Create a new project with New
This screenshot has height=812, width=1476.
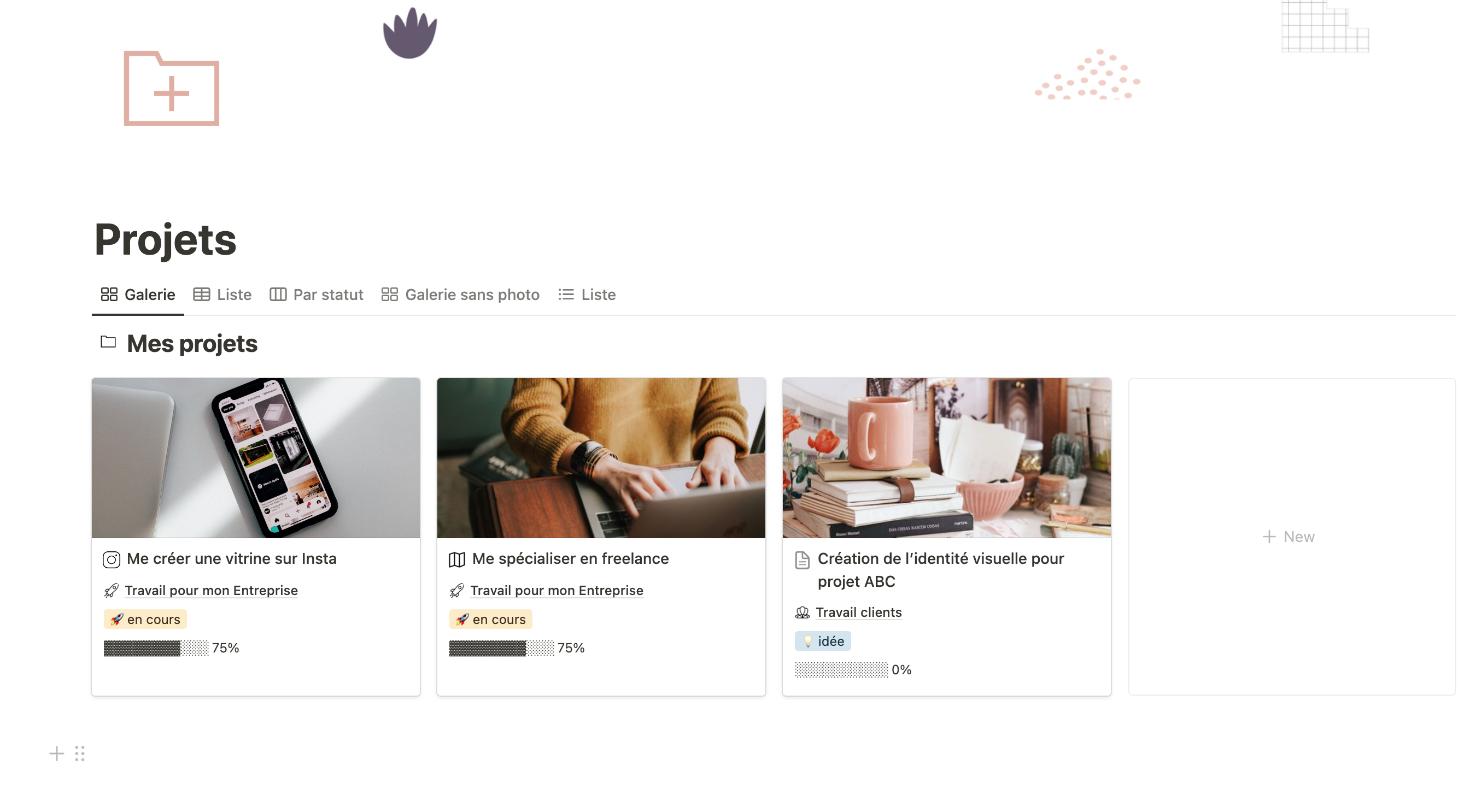pyautogui.click(x=1288, y=537)
